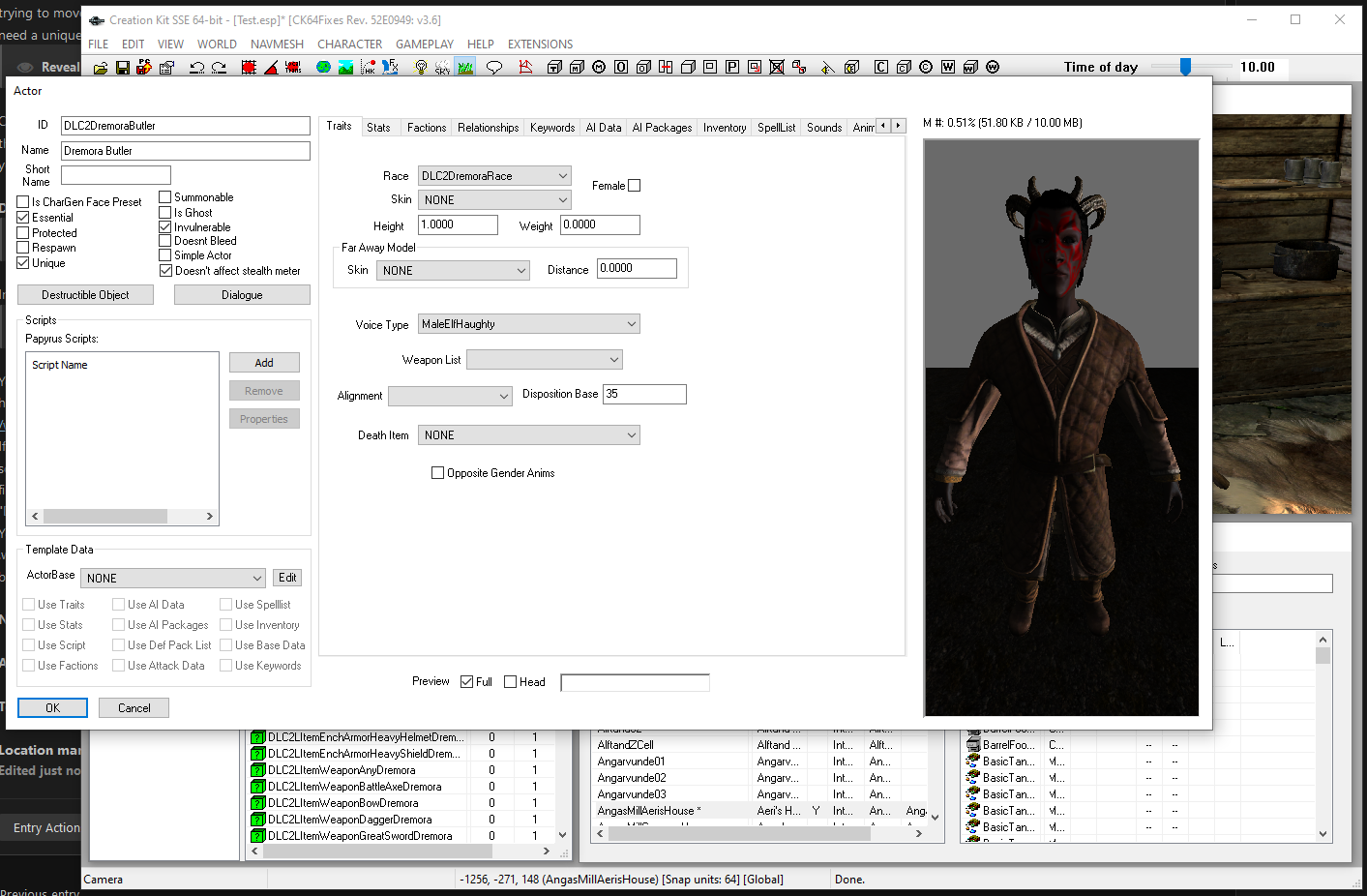
Task: Add a Papyrus script with Add button
Action: pyautogui.click(x=264, y=363)
